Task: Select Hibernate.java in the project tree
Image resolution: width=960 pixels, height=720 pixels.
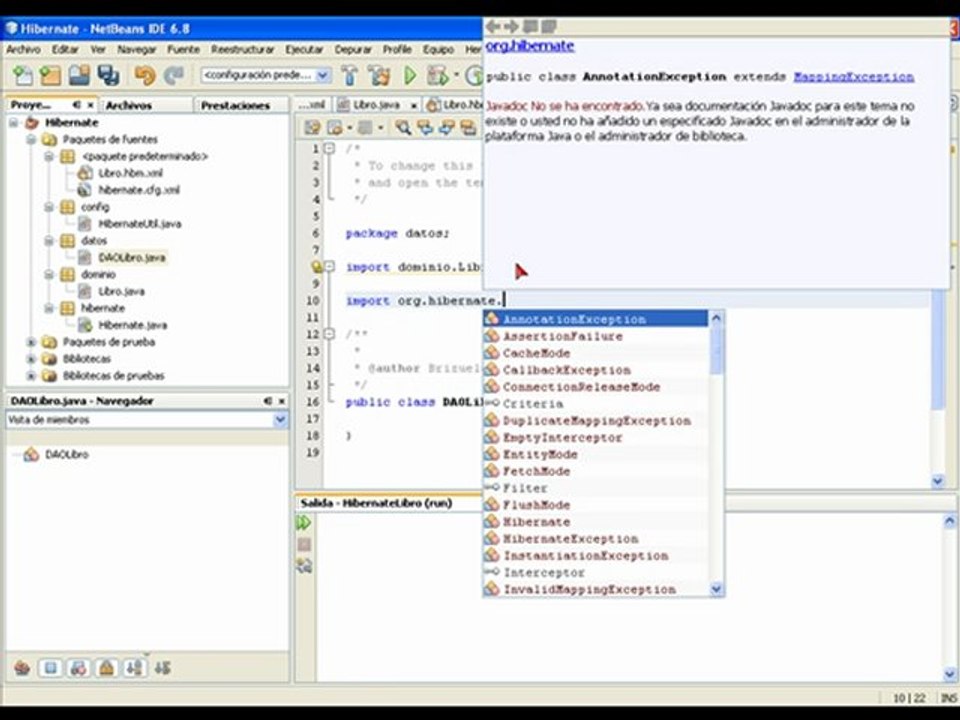Action: pyautogui.click(x=132, y=325)
